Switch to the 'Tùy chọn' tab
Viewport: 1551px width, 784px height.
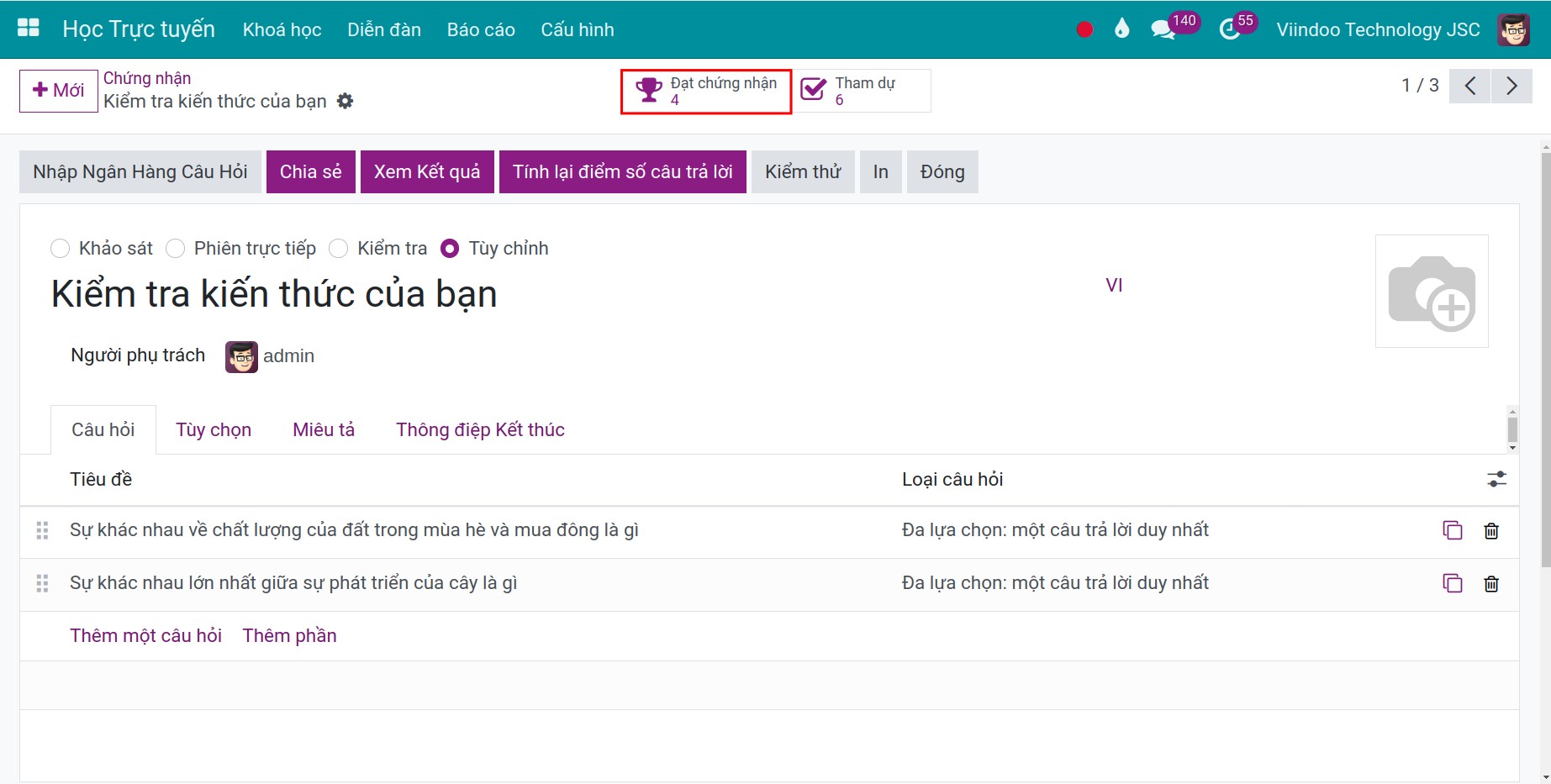[214, 429]
